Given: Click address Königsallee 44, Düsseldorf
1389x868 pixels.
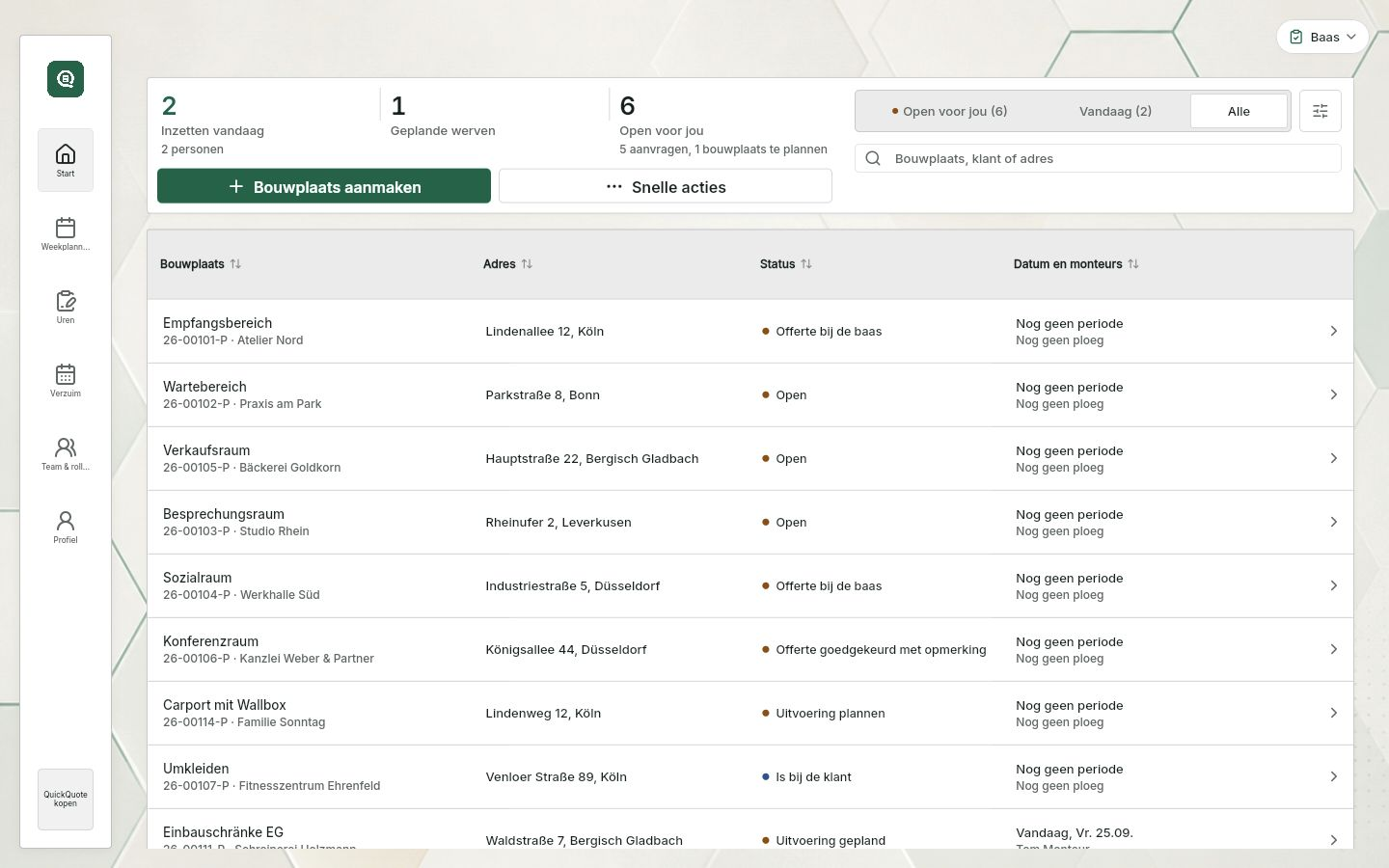Looking at the screenshot, I should pos(566,649).
